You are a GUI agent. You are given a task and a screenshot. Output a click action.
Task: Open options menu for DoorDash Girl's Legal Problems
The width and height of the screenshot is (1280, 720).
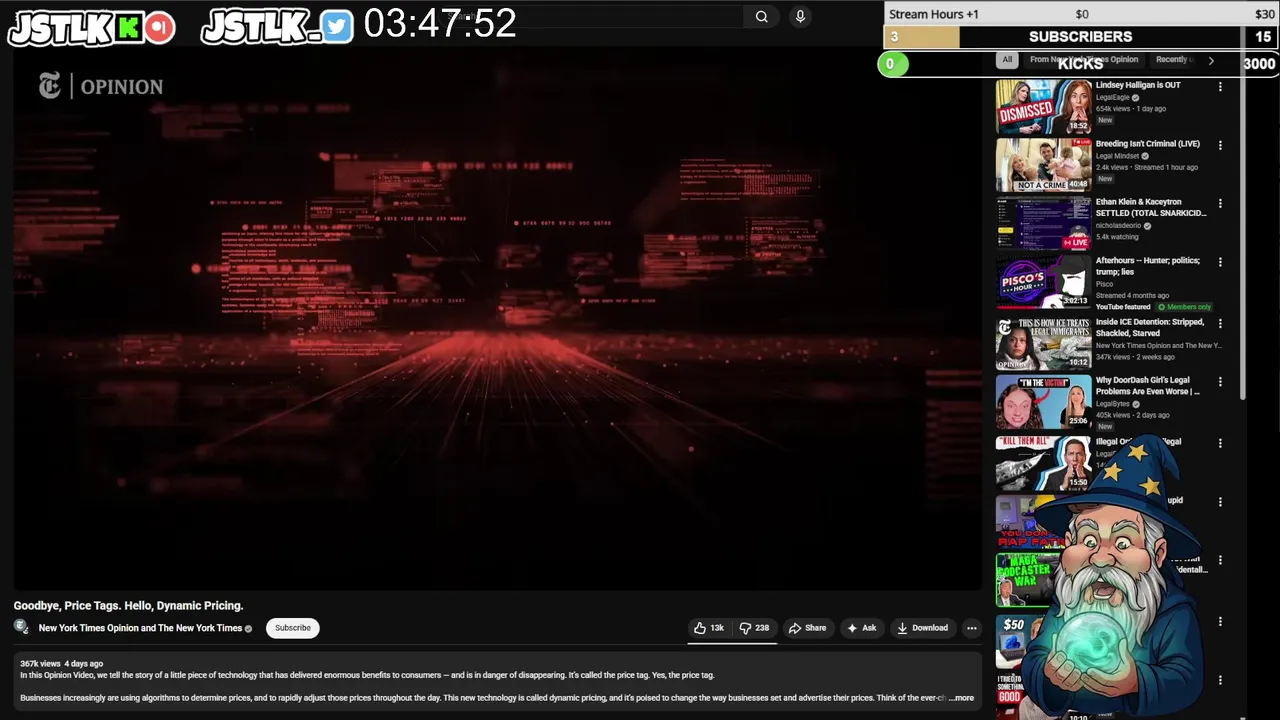point(1220,382)
